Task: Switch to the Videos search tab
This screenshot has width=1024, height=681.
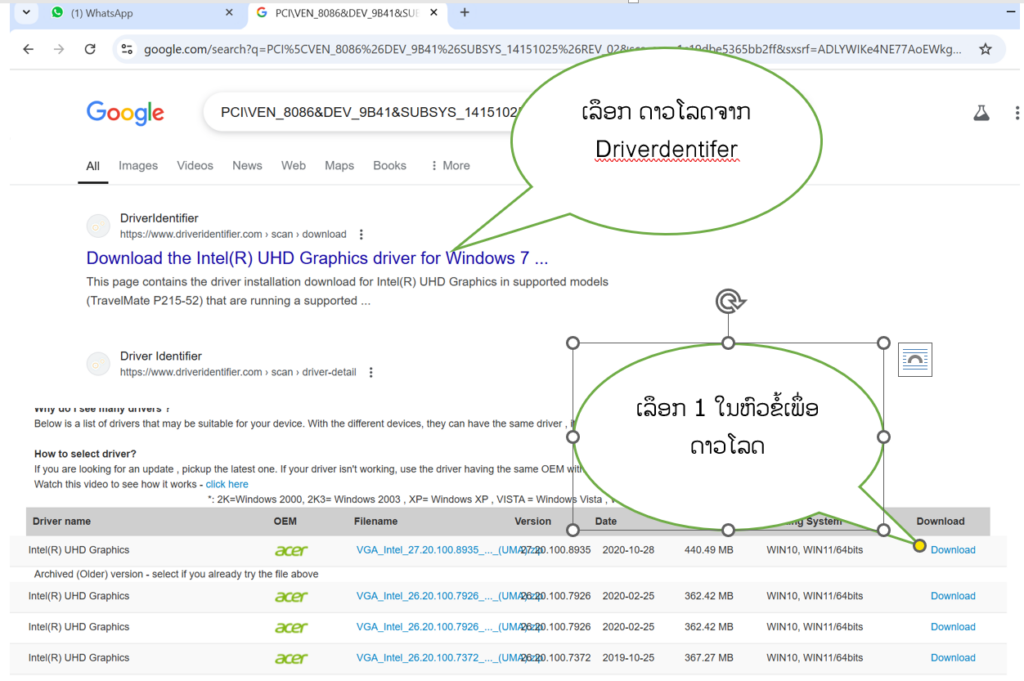Action: coord(195,165)
